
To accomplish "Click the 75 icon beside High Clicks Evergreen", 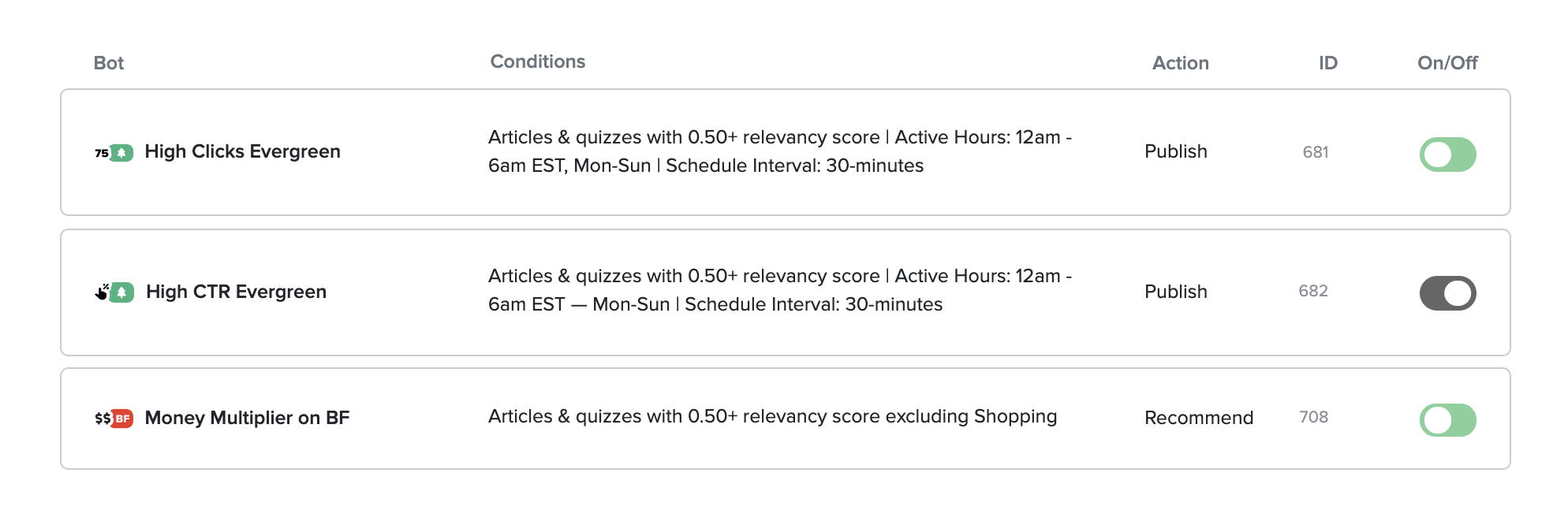I will tap(101, 153).
